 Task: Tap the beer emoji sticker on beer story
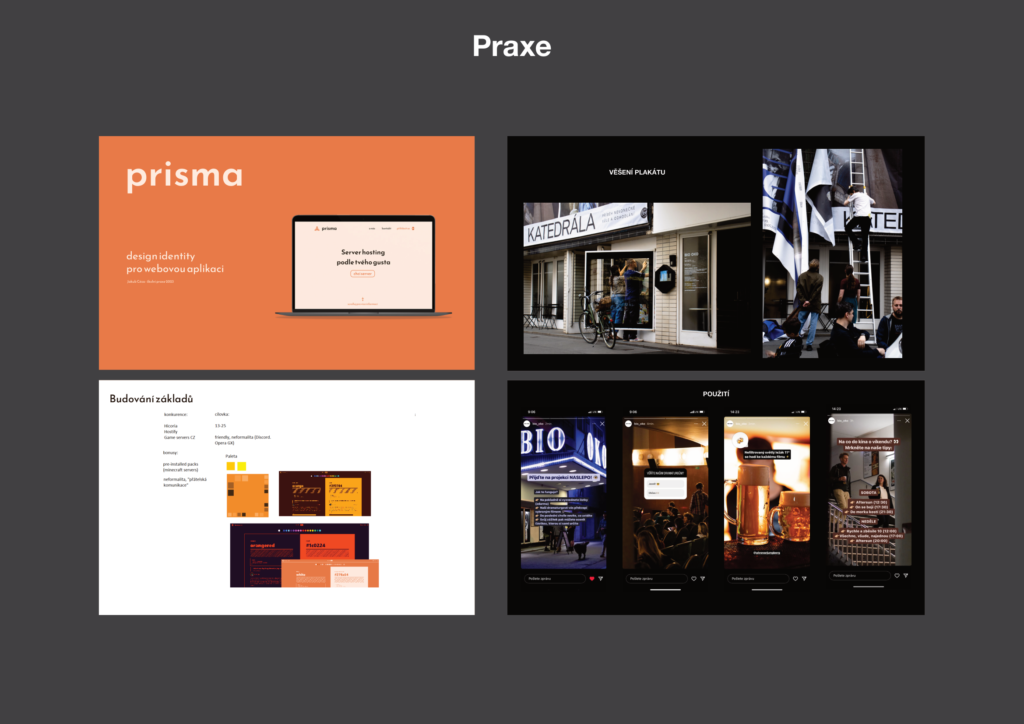739,440
